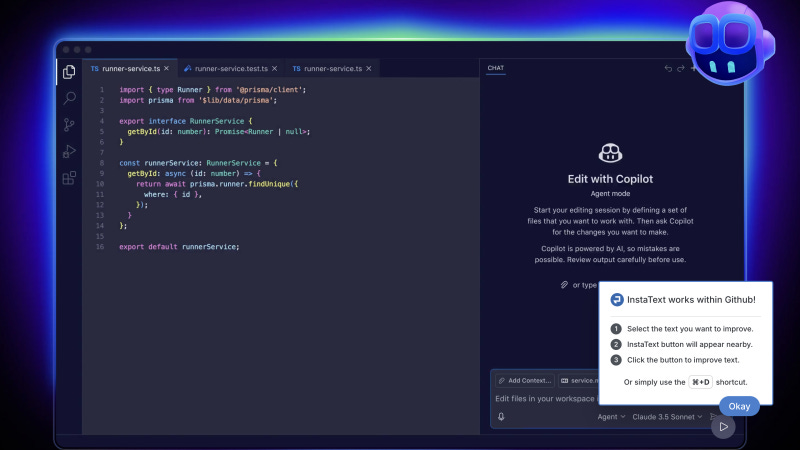800x450 pixels.
Task: Click 'getById: async (id: number) =>' line
Action: point(194,173)
